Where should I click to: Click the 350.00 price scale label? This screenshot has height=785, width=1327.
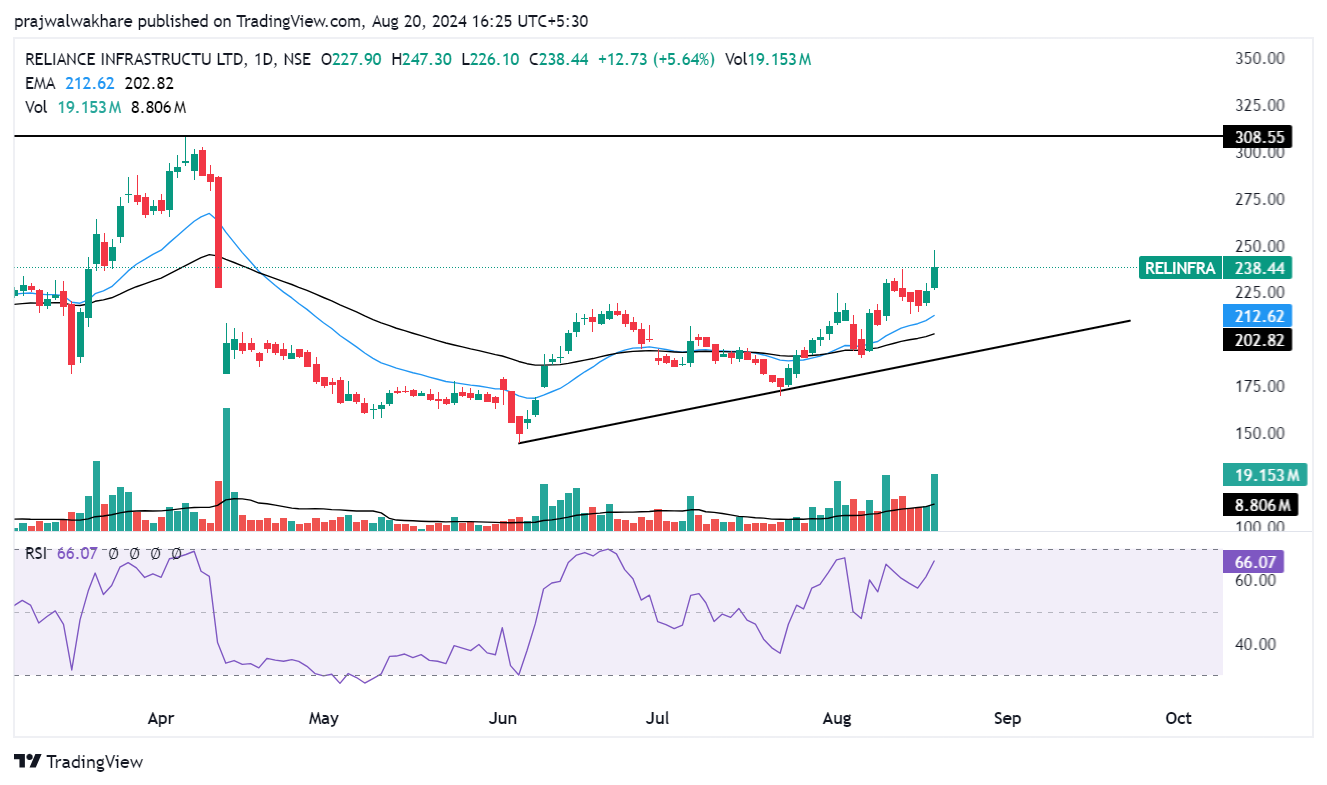pyautogui.click(x=1259, y=58)
